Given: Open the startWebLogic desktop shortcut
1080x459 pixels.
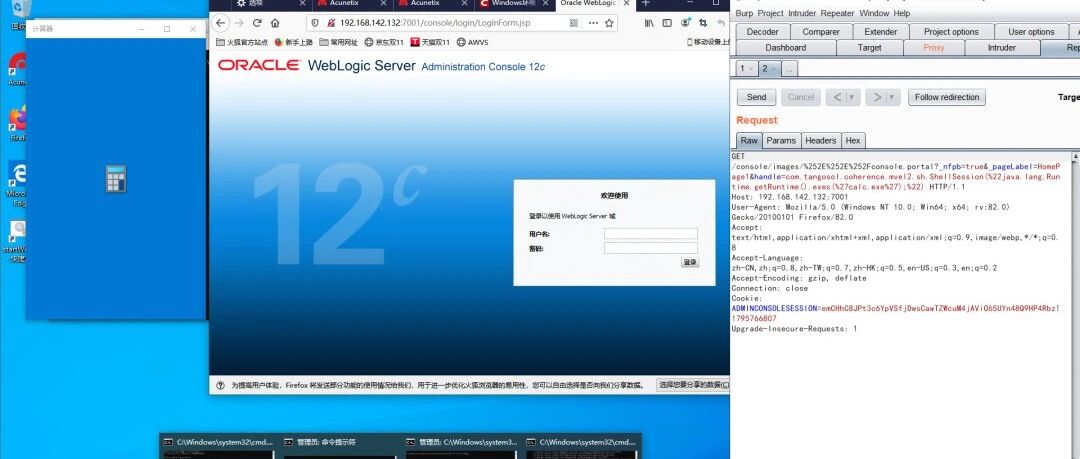Looking at the screenshot, I should [15, 241].
